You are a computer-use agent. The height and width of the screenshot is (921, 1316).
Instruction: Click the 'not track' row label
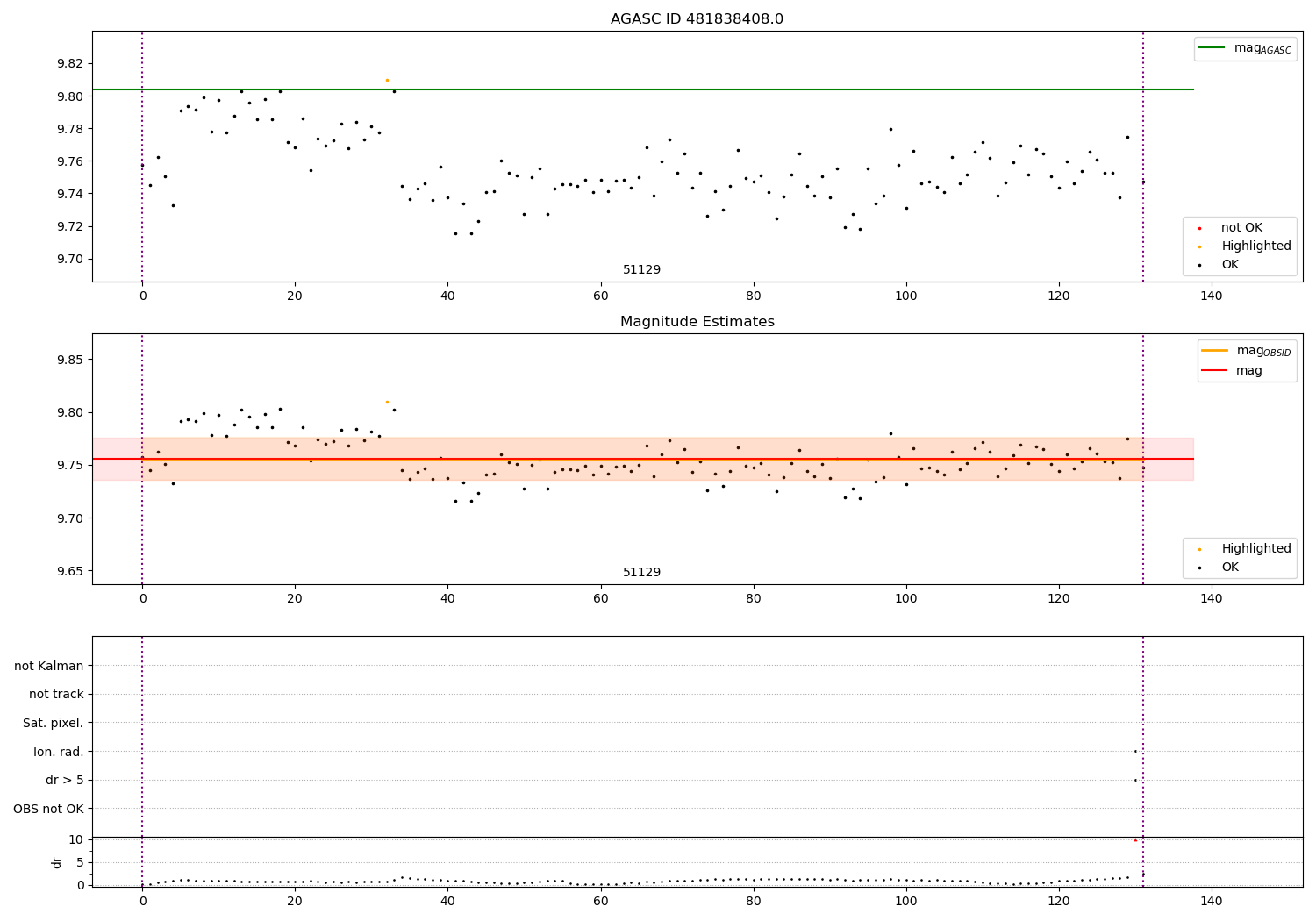(56, 695)
